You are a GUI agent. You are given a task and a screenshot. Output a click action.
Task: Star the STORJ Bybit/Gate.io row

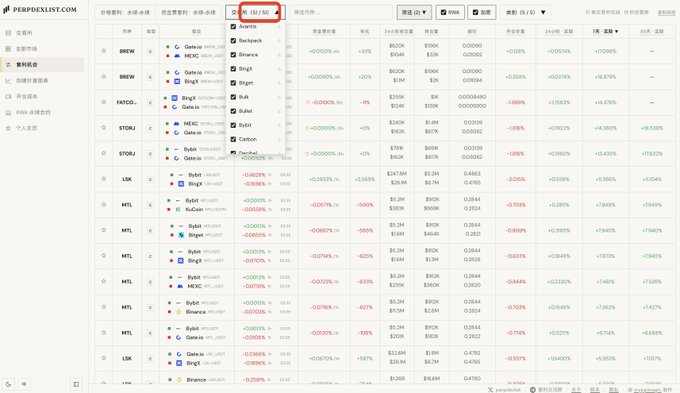(x=104, y=153)
